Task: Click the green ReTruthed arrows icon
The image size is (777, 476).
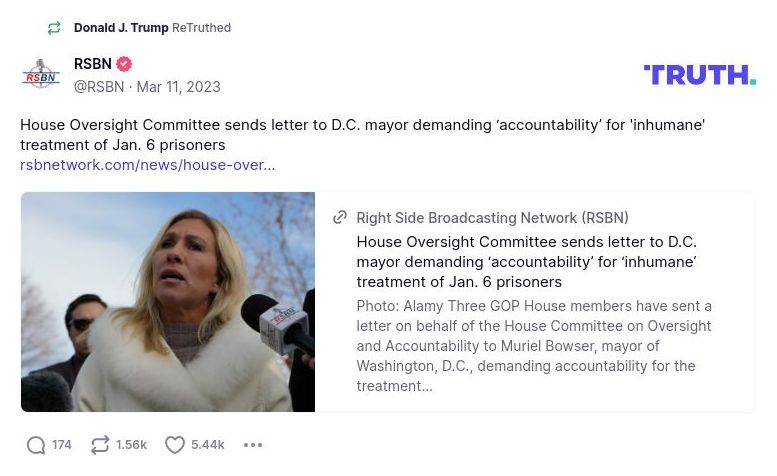Action: tap(54, 28)
